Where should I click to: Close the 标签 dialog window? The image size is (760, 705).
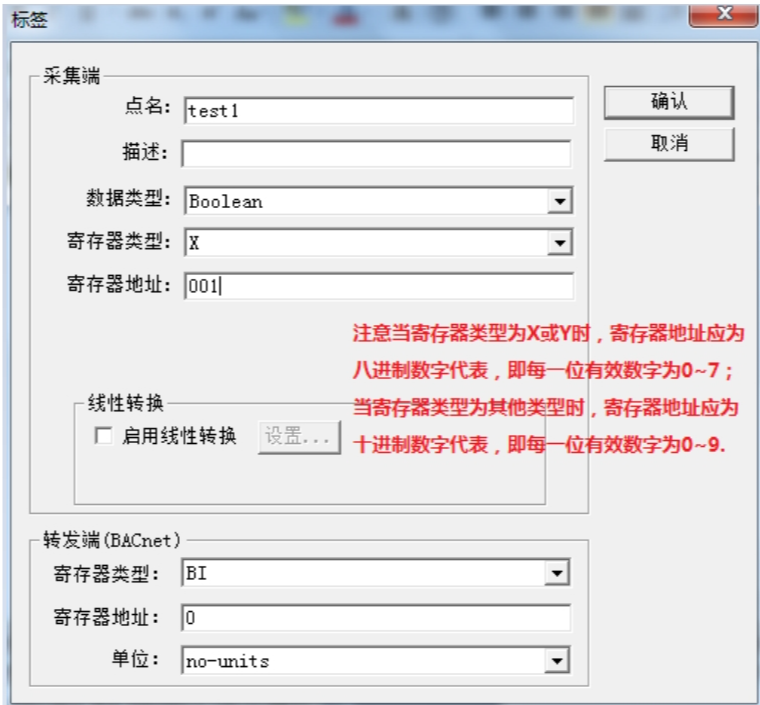click(724, 15)
